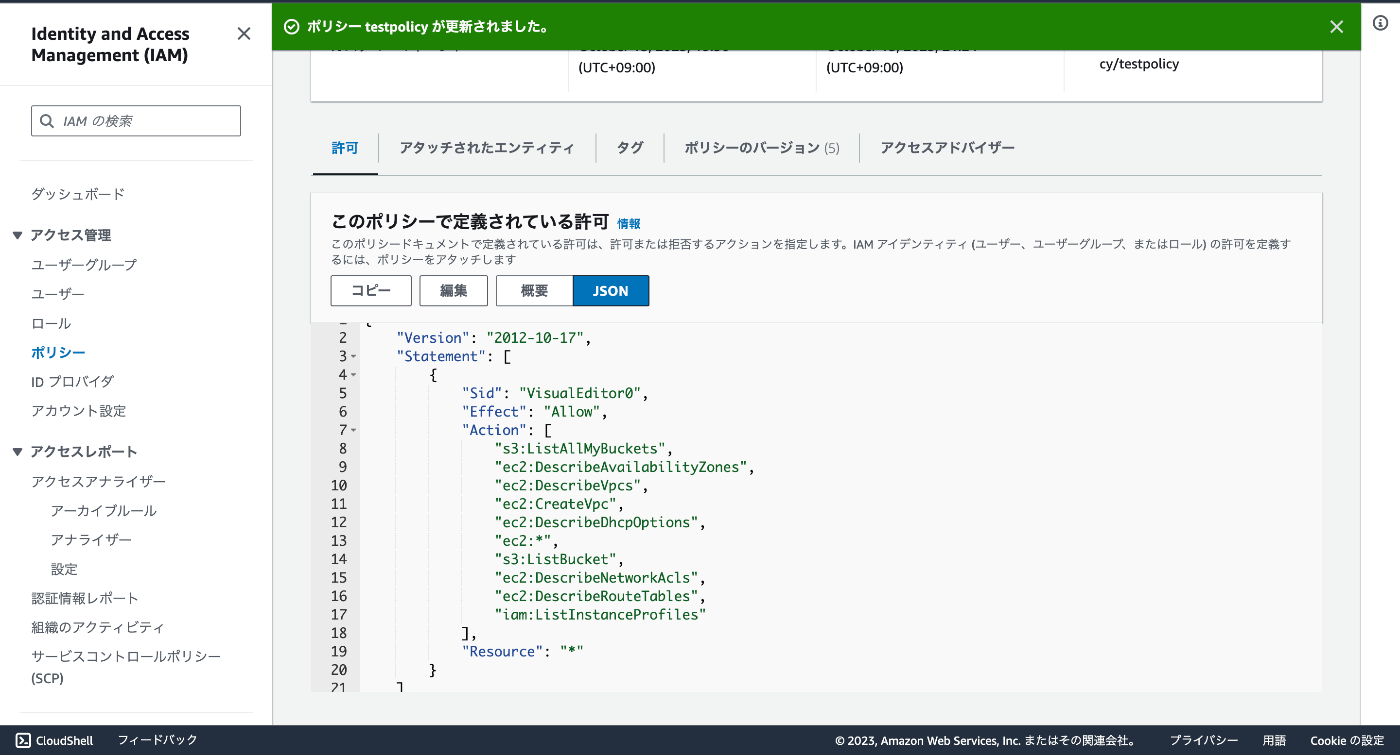The image size is (1400, 755).
Task: Close the IAM navigation sidebar
Action: [x=244, y=34]
